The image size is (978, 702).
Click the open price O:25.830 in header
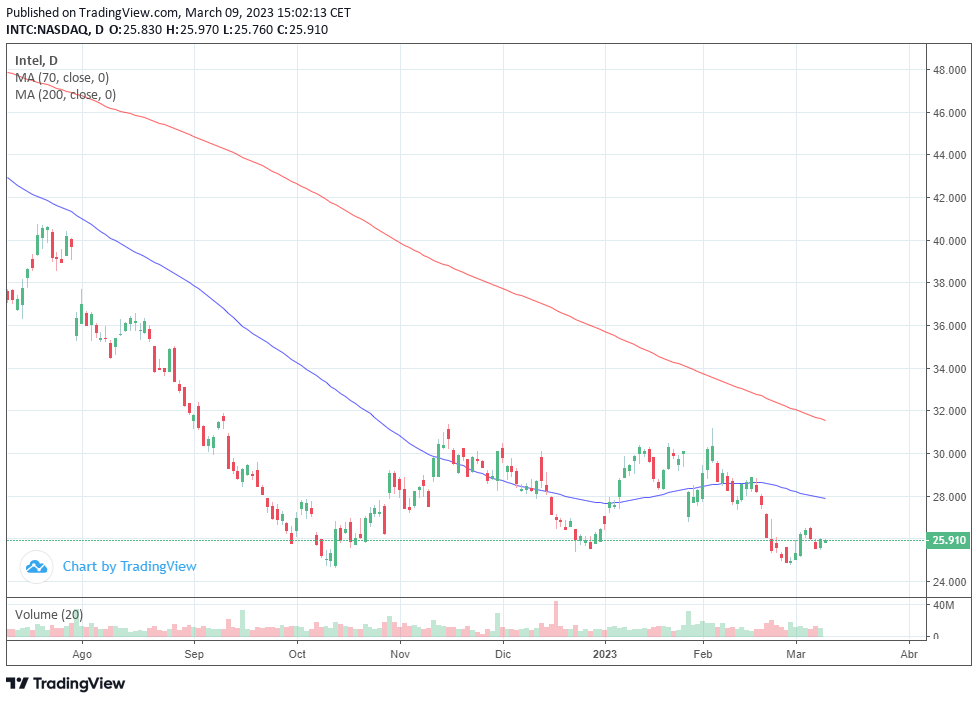point(135,29)
